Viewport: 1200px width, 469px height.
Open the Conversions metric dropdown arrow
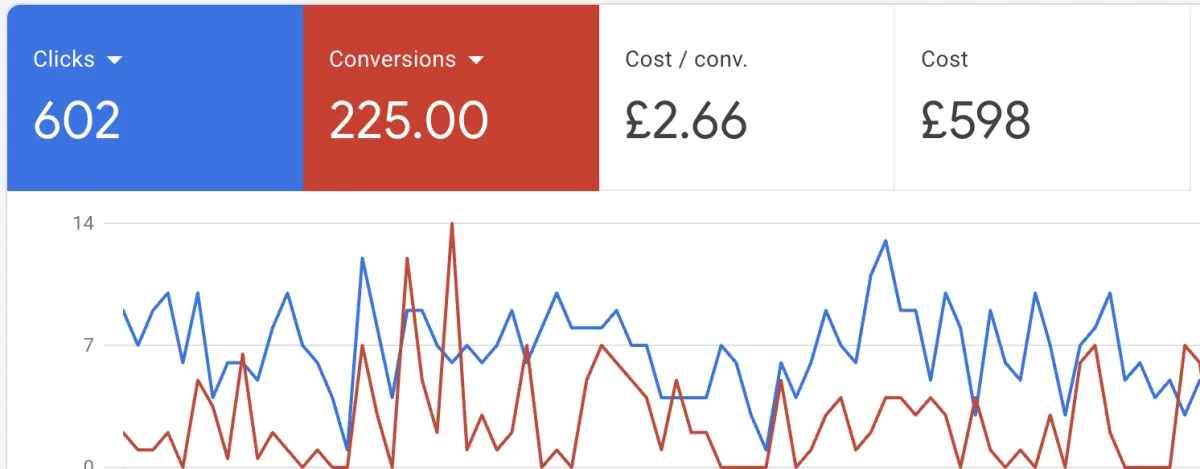[475, 60]
